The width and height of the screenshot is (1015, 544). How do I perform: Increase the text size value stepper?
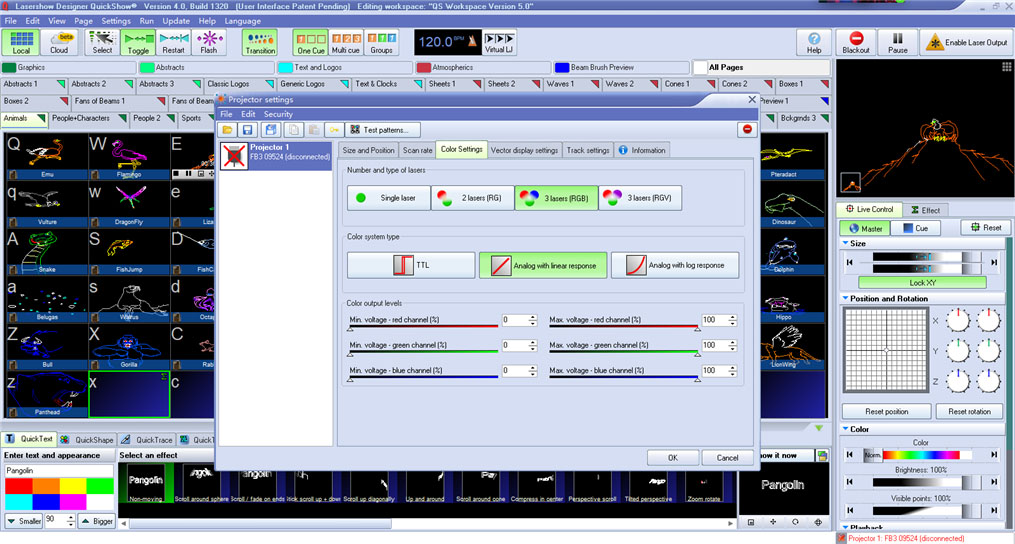click(x=70, y=517)
